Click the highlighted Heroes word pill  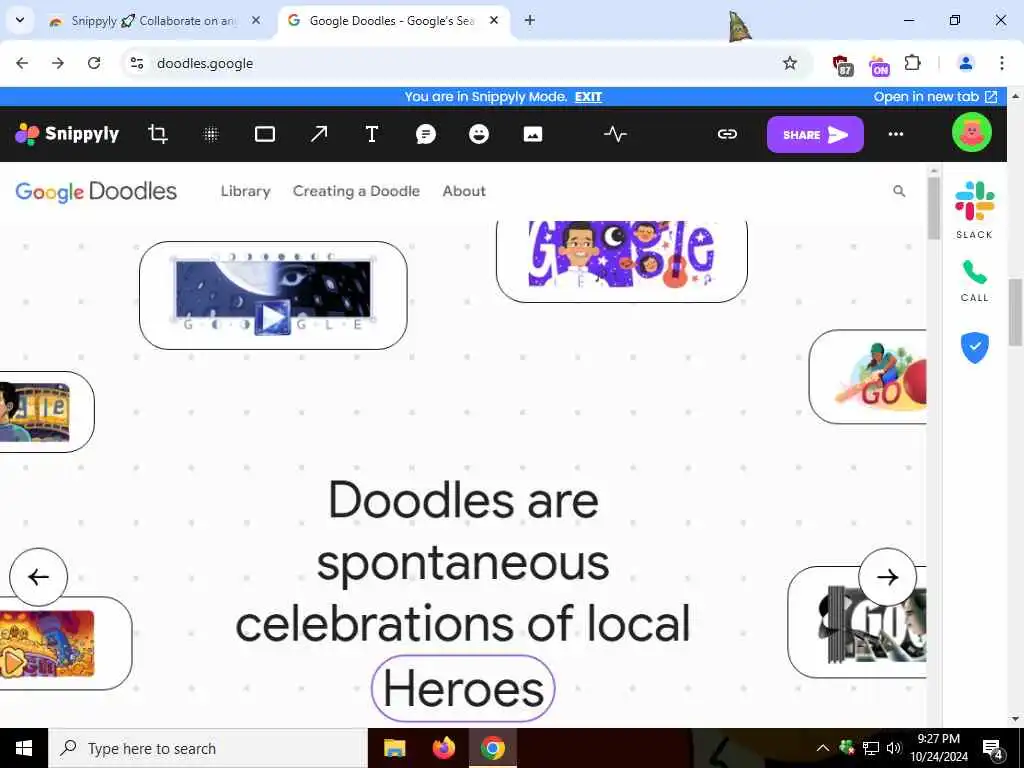(x=463, y=688)
